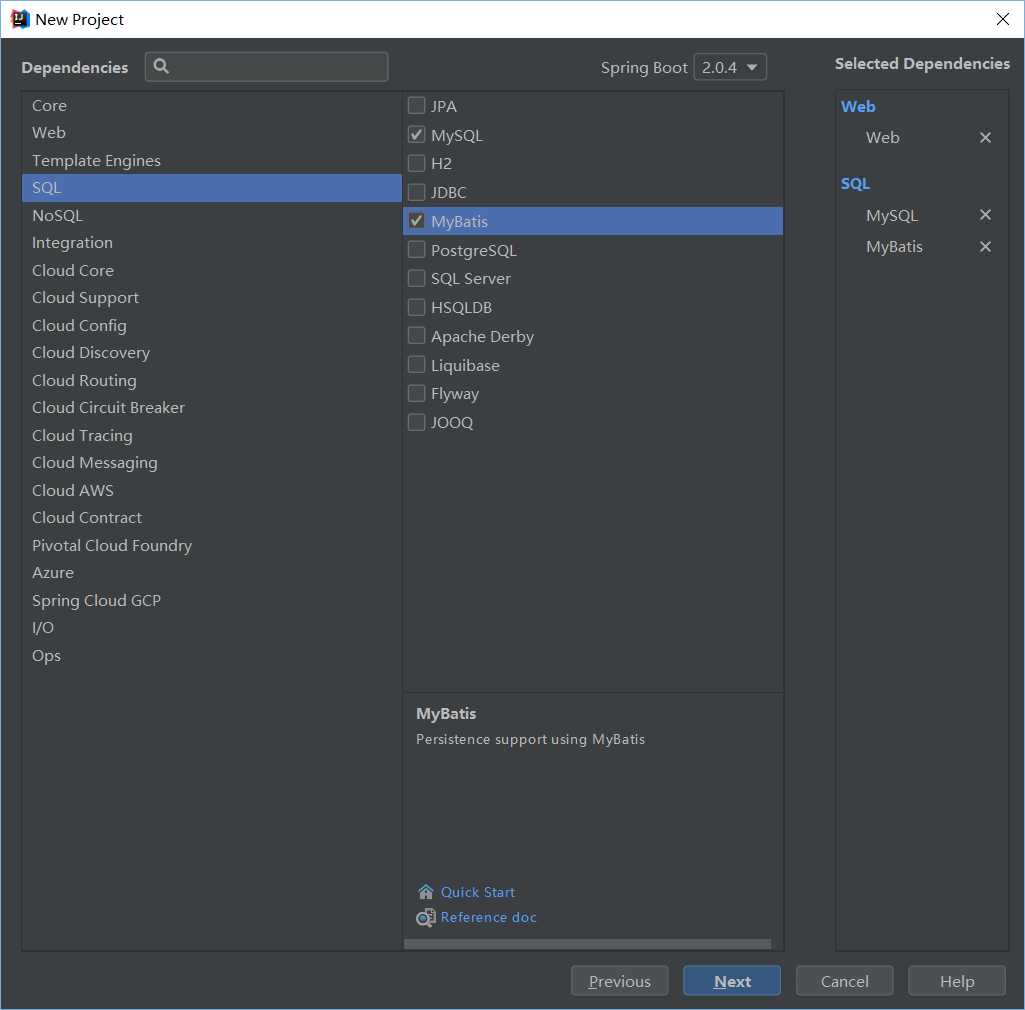Enable the JPA checkbox
Image resolution: width=1025 pixels, height=1010 pixels.
[417, 106]
